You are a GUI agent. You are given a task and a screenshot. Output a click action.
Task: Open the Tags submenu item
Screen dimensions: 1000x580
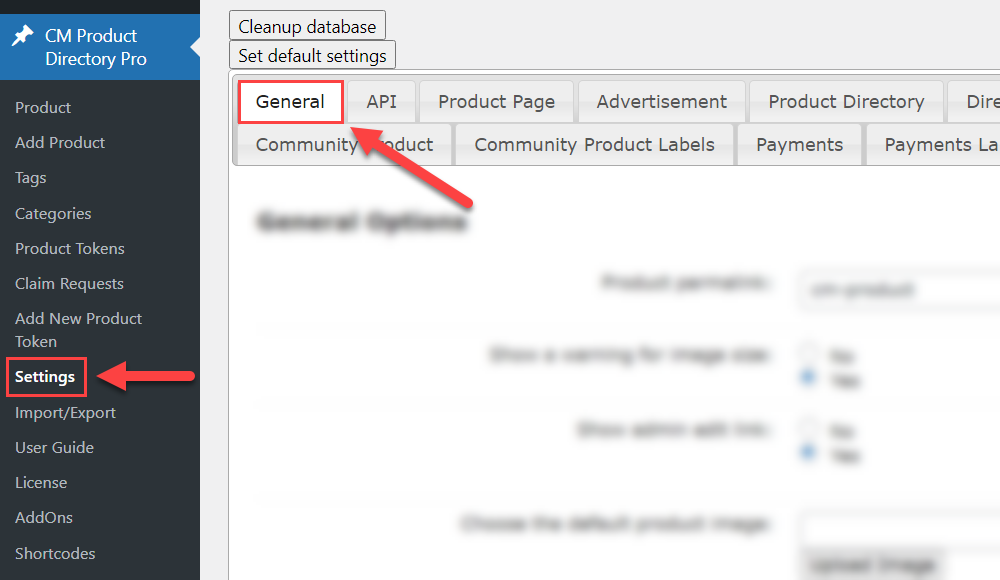coord(31,178)
